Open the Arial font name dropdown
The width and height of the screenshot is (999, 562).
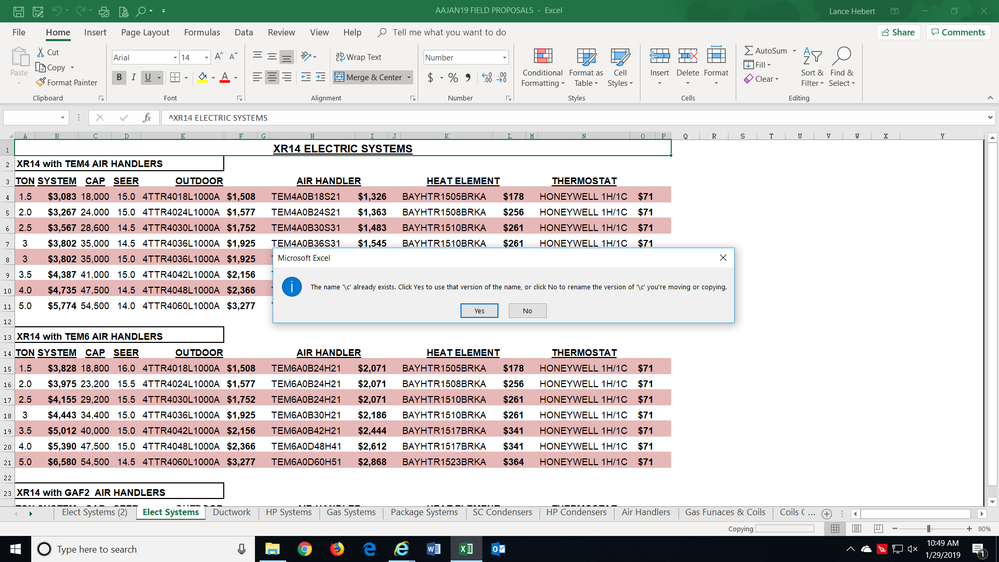[175, 57]
